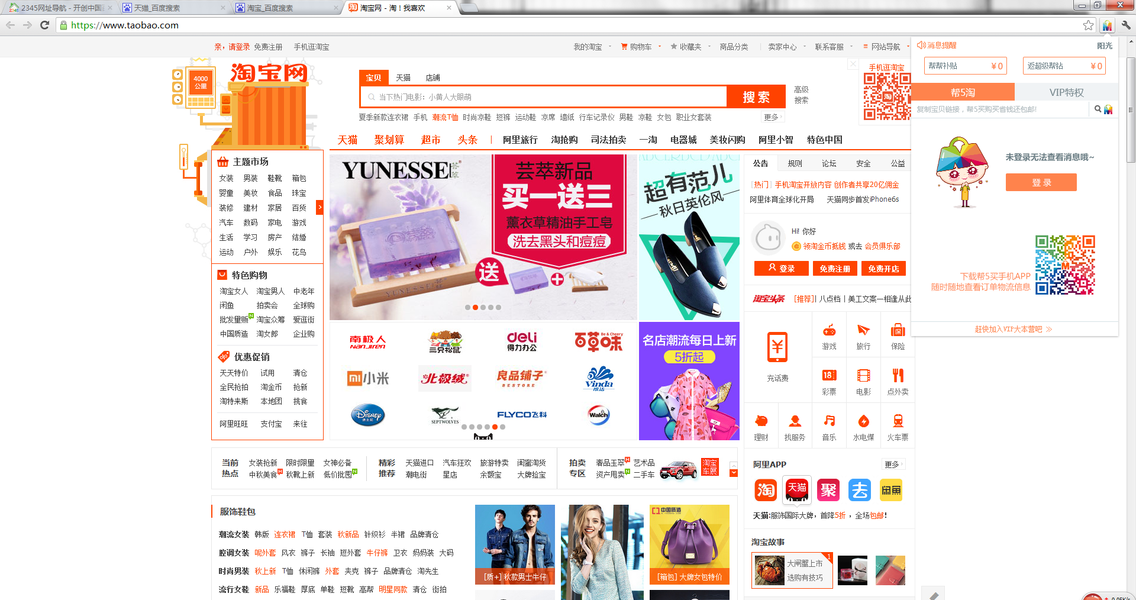Image resolution: width=1136 pixels, height=600 pixels.
Task: Open the purple bucket bag thumbnail
Action: coord(689,544)
